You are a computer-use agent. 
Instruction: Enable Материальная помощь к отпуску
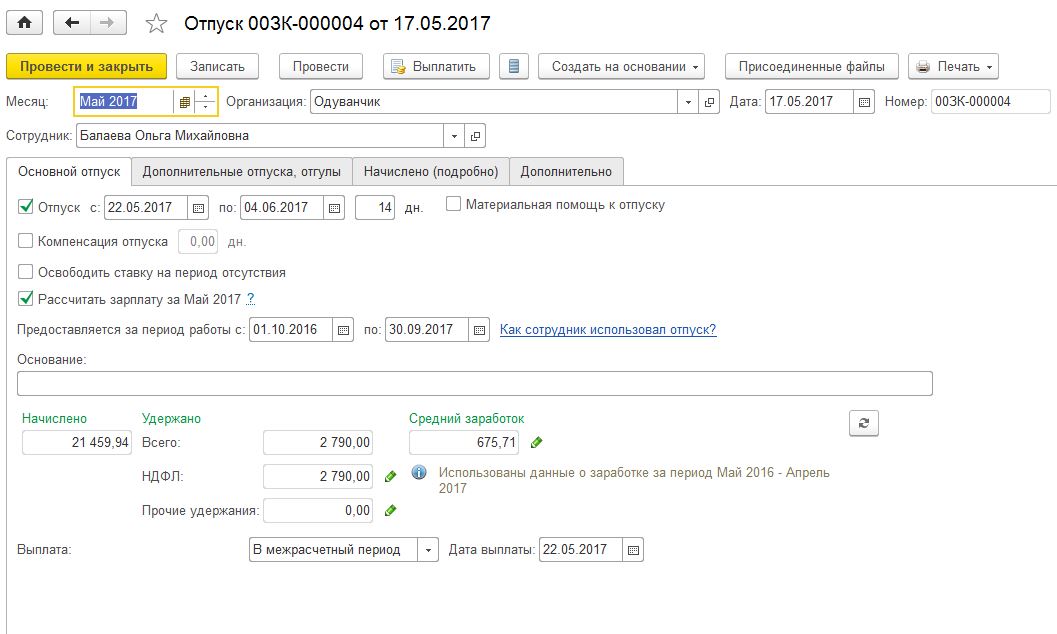pyautogui.click(x=453, y=205)
